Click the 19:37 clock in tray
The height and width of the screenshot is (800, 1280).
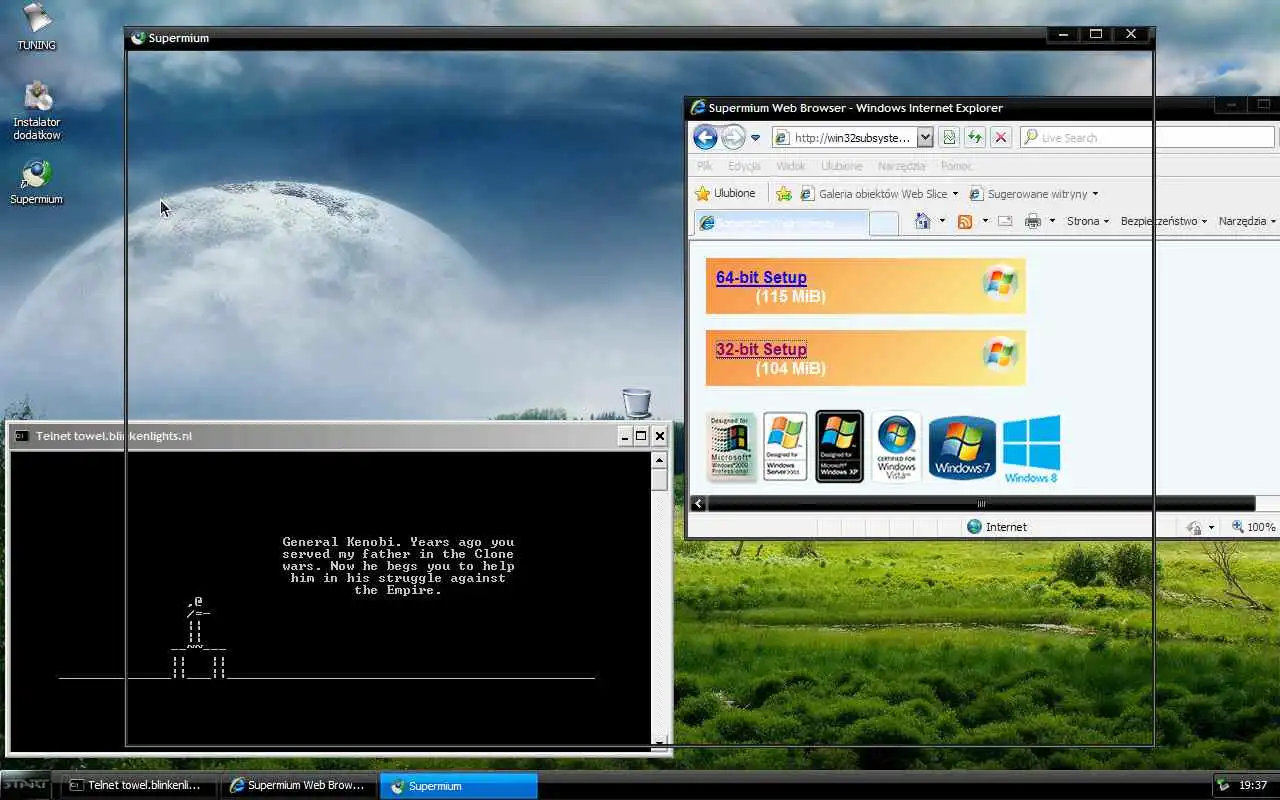tap(1253, 786)
